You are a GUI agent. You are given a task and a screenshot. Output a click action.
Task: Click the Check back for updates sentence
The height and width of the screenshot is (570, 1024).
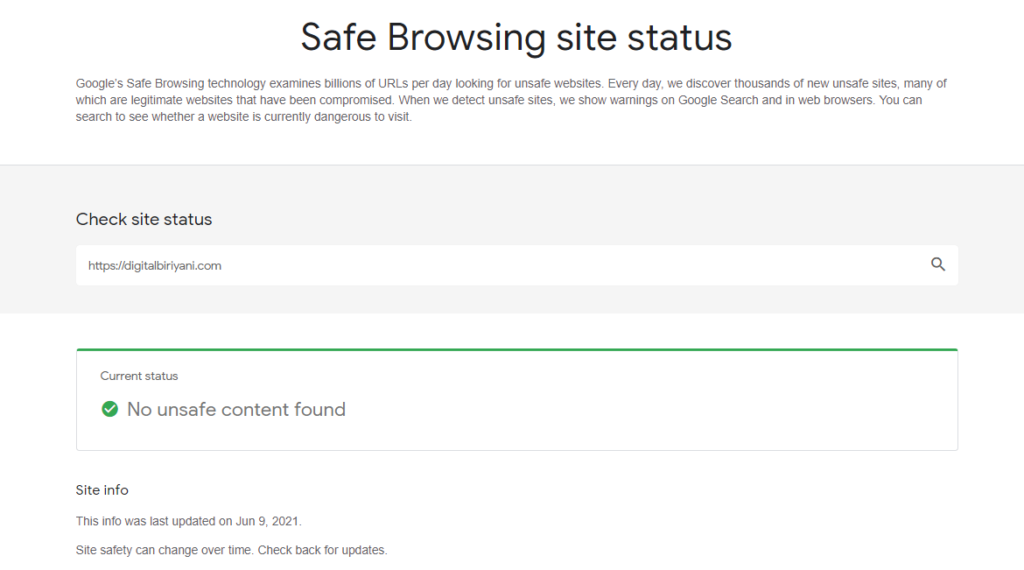click(x=323, y=550)
